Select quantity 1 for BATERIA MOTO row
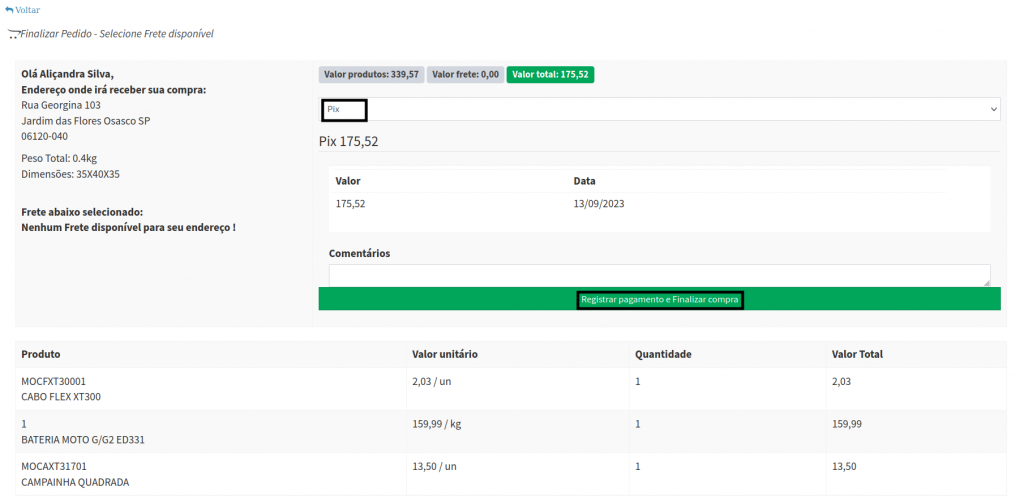Viewport: 1024px width, 496px height. tap(638, 424)
